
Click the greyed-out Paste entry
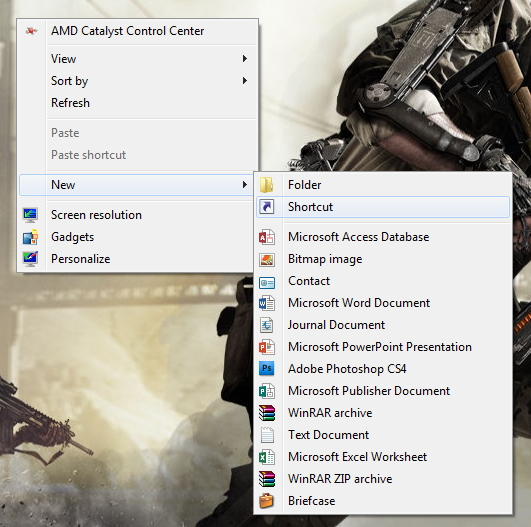pyautogui.click(x=137, y=133)
